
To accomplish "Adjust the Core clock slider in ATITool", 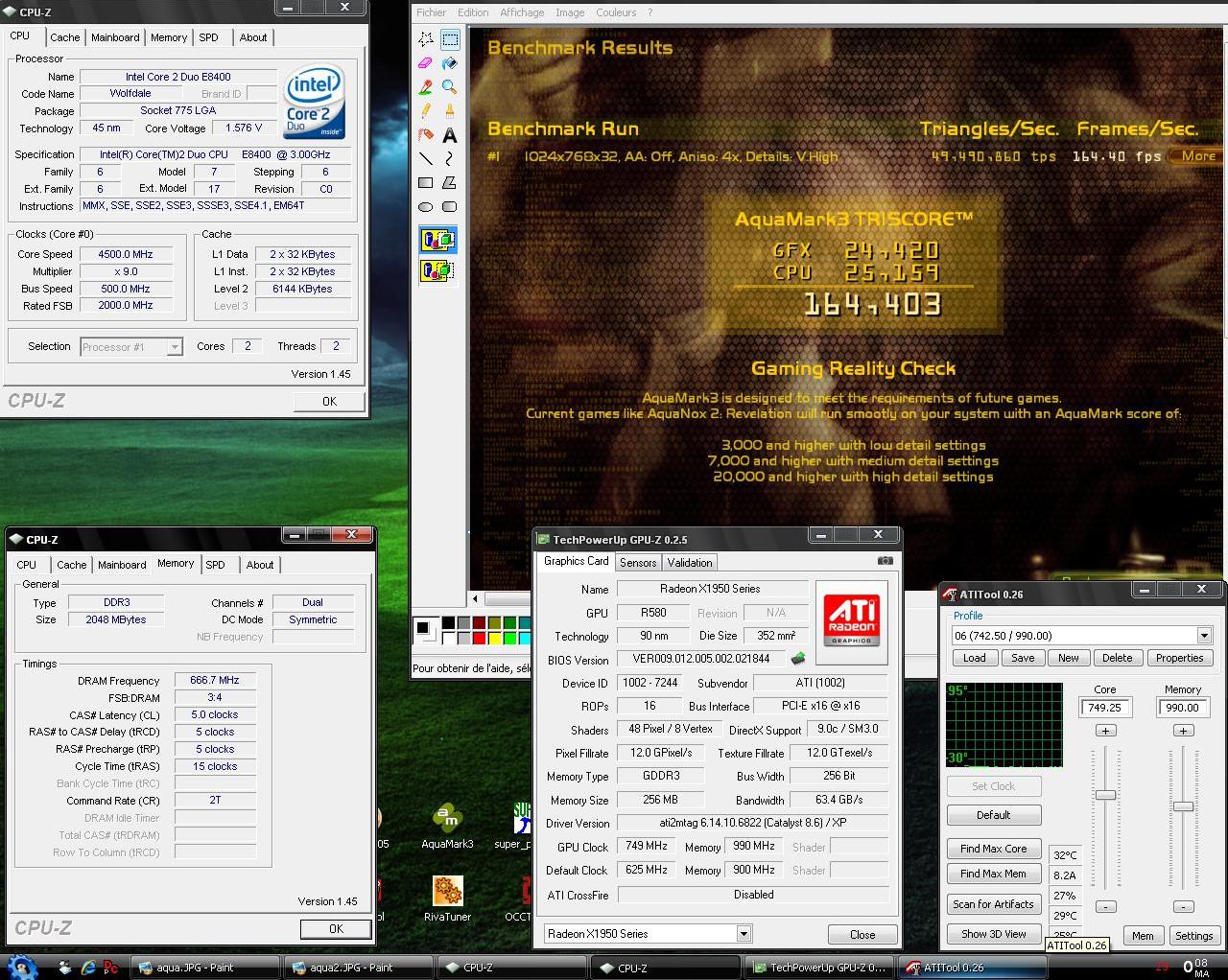I will pos(1105,795).
